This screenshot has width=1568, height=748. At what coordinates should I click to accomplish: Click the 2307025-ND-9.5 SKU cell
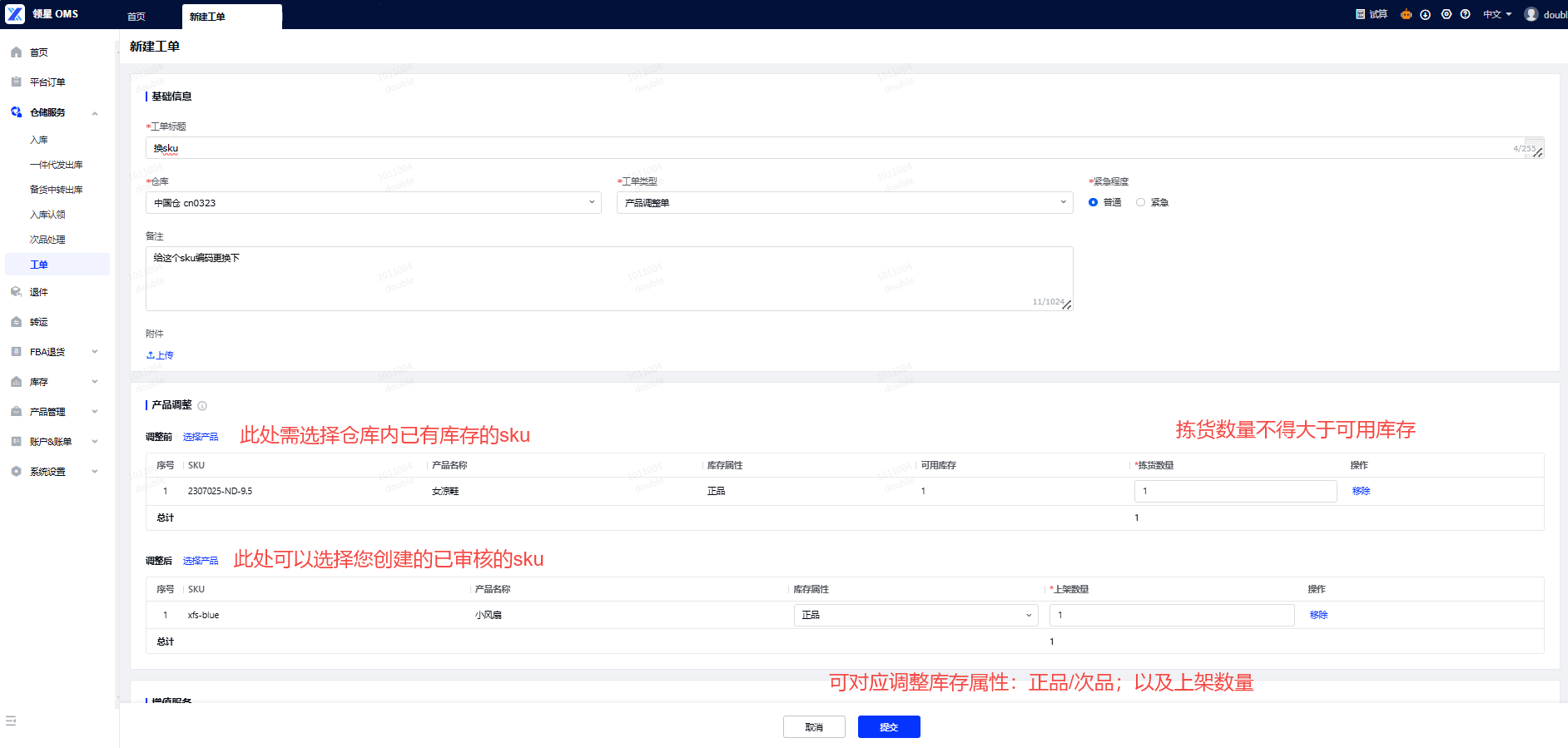coord(220,491)
